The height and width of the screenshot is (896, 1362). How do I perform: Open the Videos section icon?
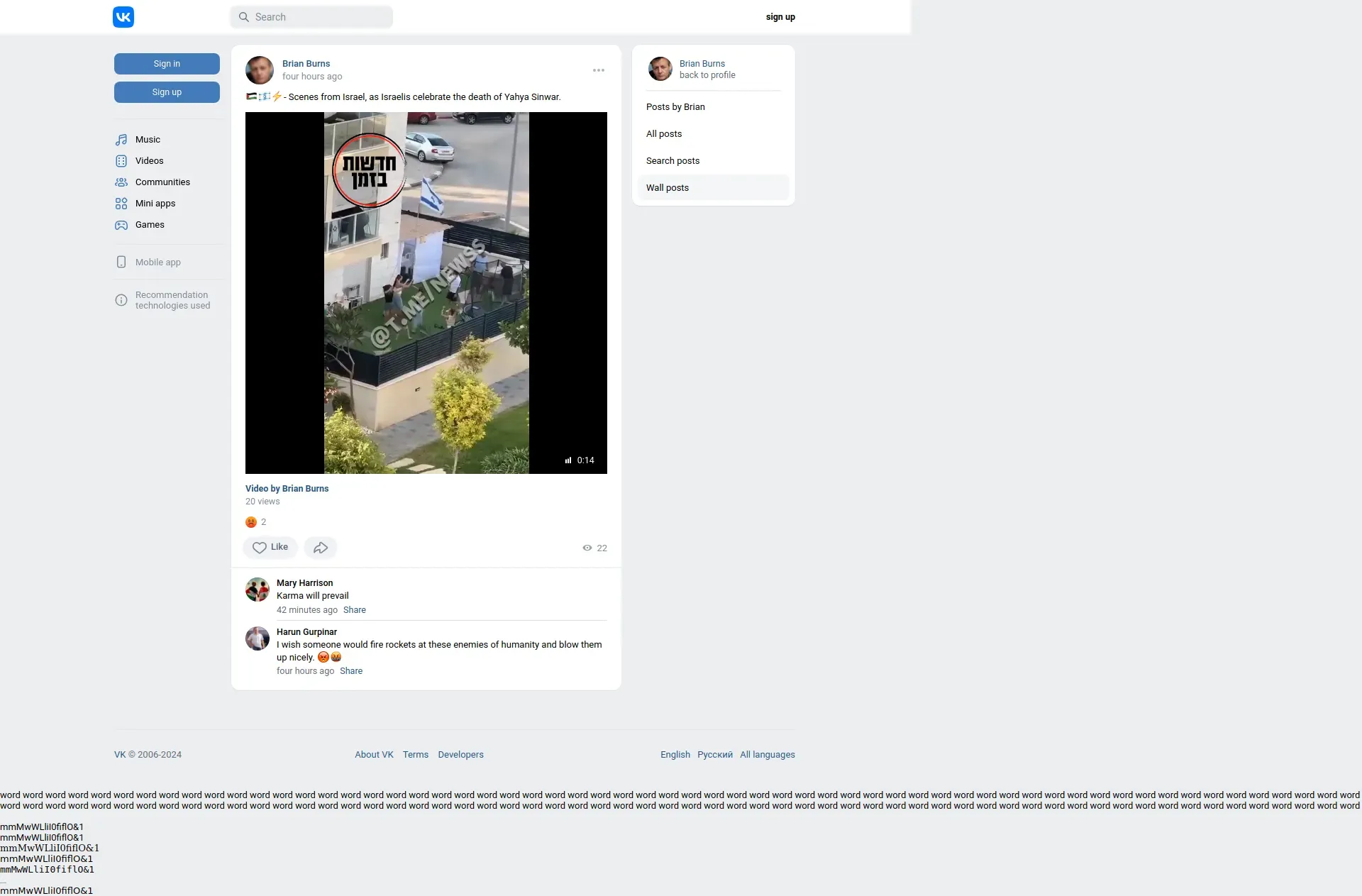121,161
